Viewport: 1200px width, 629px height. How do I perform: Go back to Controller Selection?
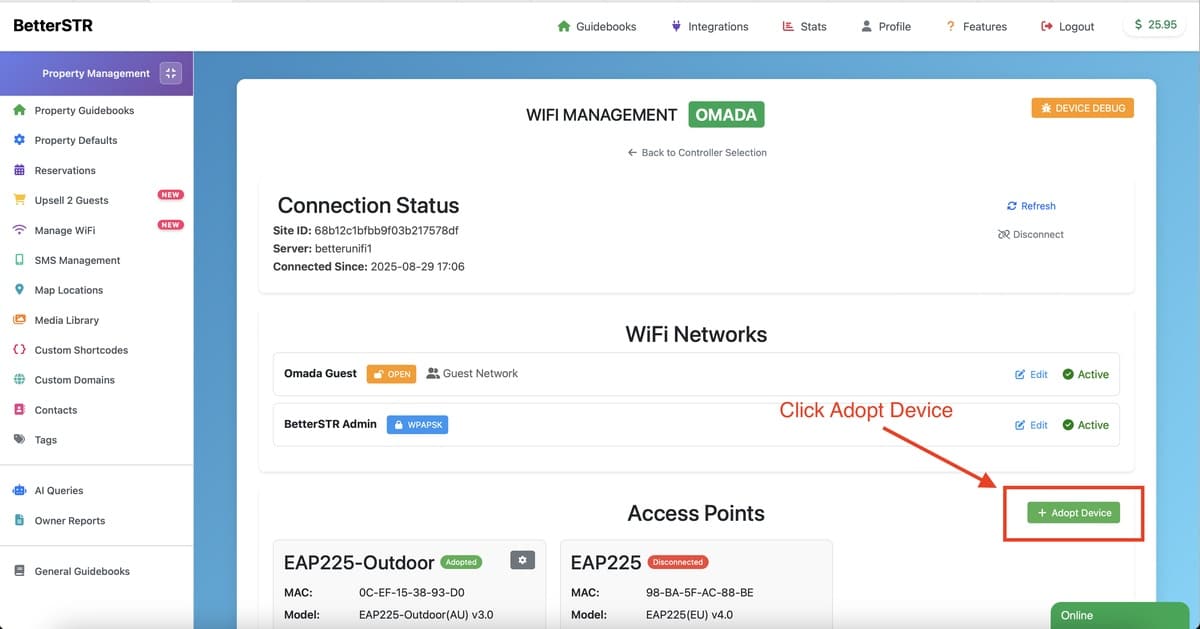pyautogui.click(x=697, y=152)
